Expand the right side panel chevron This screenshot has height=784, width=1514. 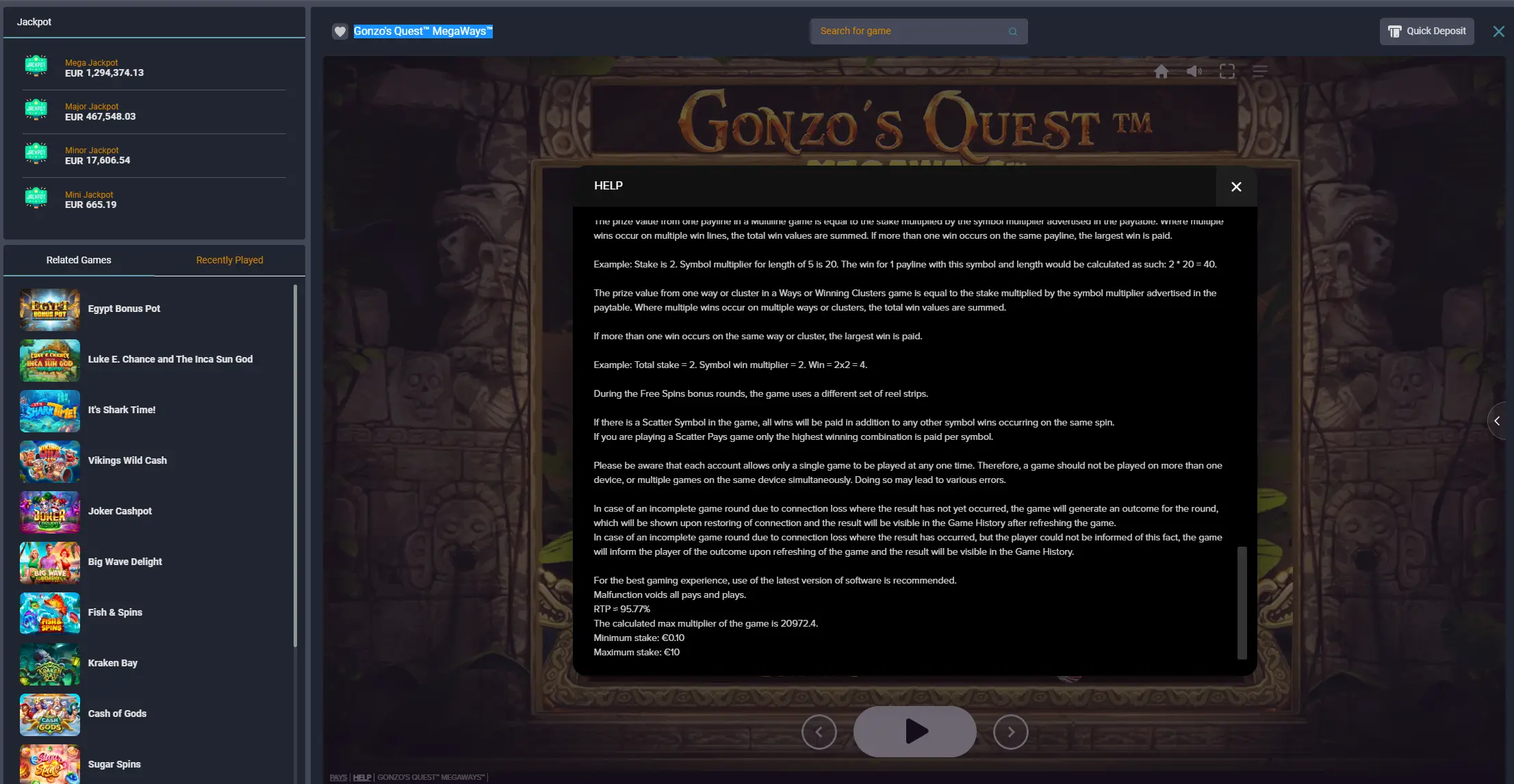(1498, 421)
